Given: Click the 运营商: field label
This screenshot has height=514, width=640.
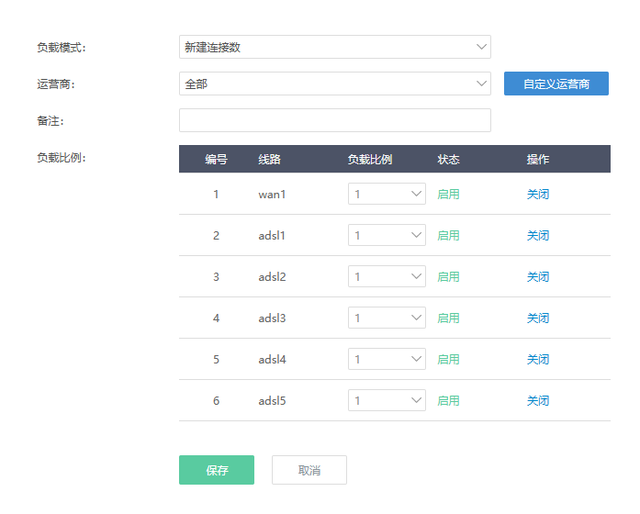Looking at the screenshot, I should click(x=56, y=84).
